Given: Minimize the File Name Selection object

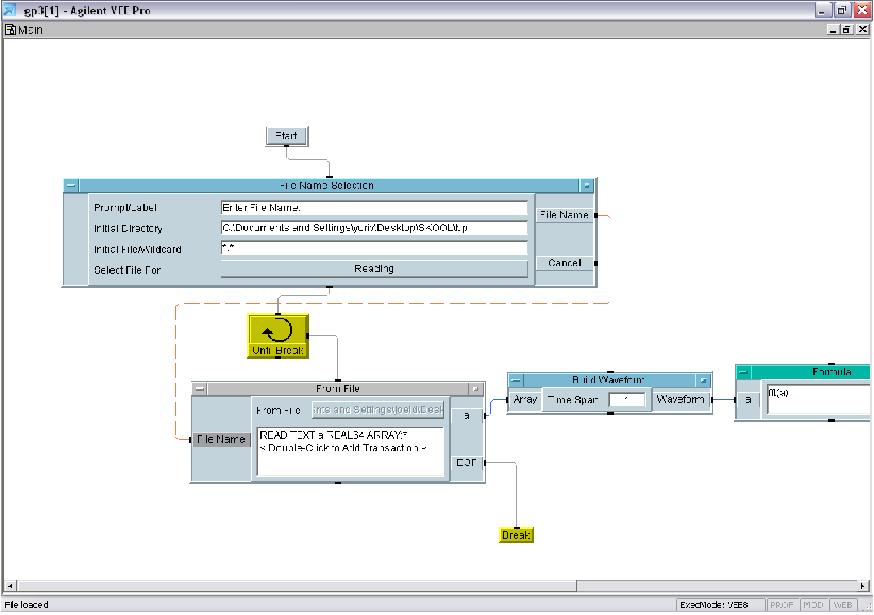Looking at the screenshot, I should point(587,185).
